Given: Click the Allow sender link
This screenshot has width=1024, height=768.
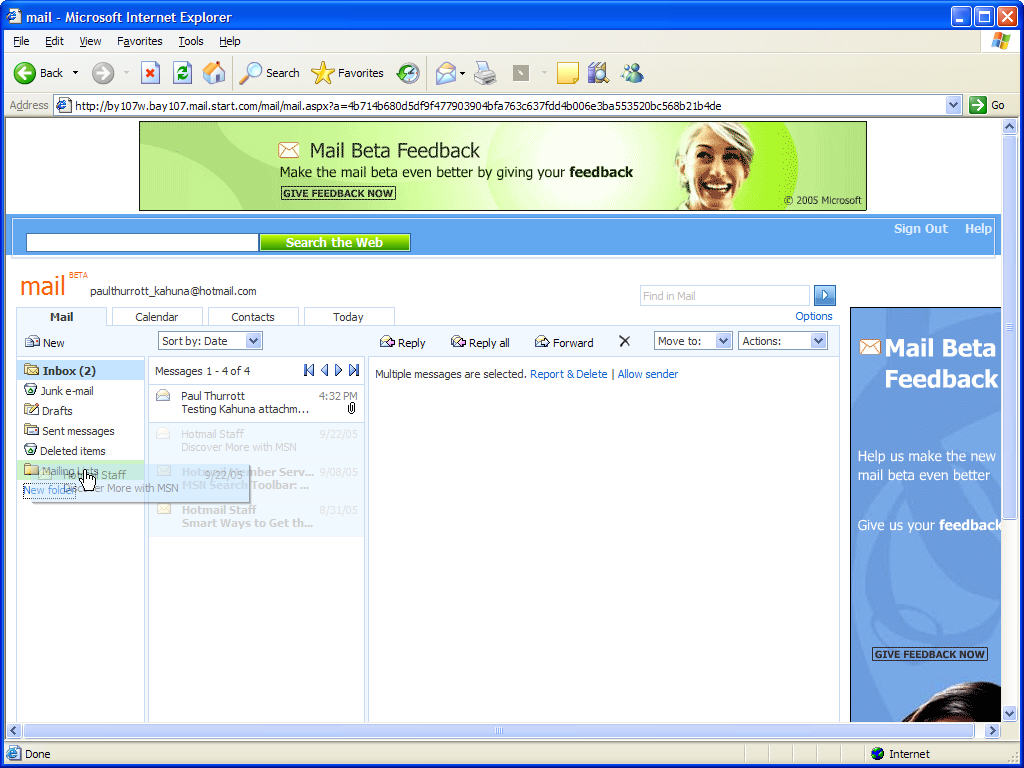Looking at the screenshot, I should click(648, 374).
